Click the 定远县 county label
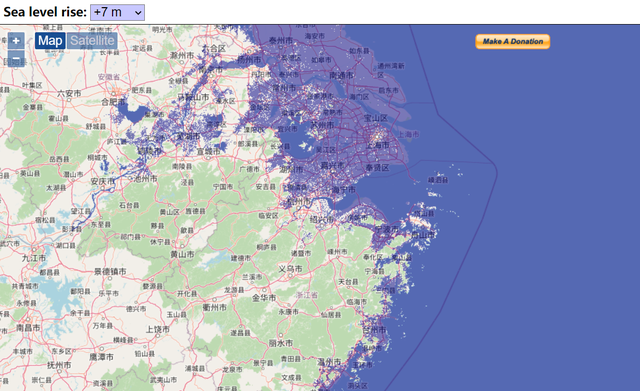 (x=142, y=48)
